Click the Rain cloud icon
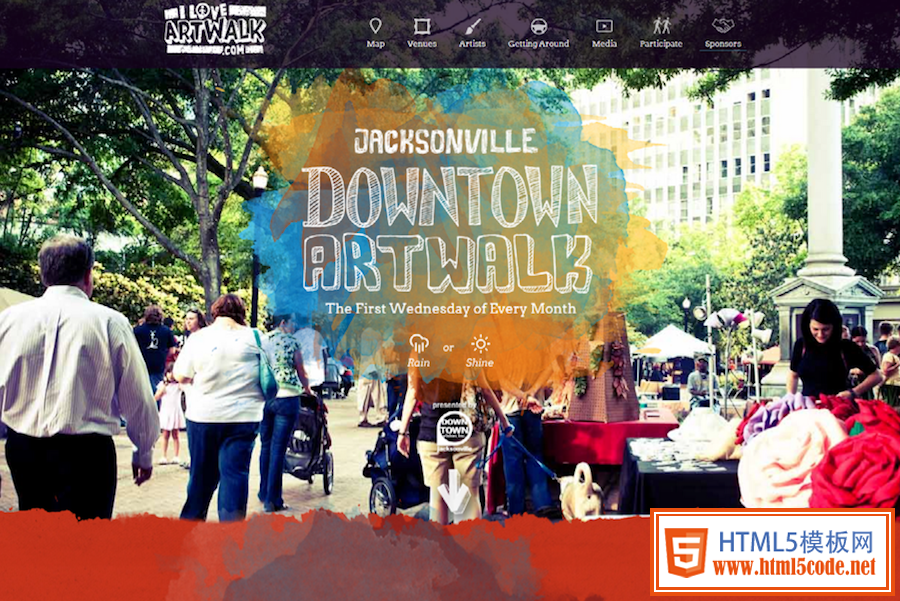Viewport: 900px width, 601px height. (419, 343)
